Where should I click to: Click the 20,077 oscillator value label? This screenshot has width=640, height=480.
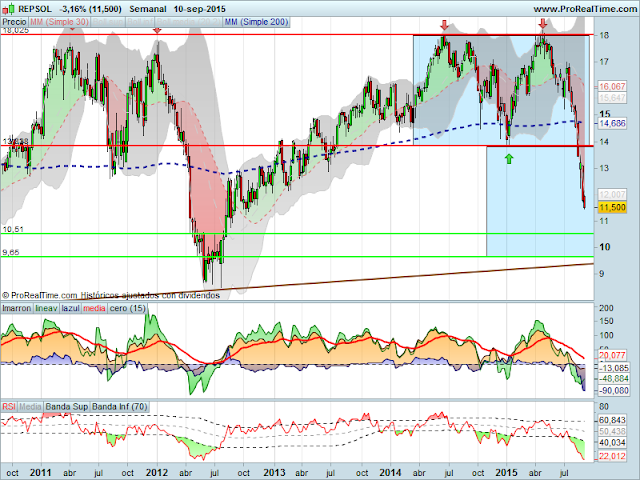click(x=612, y=355)
